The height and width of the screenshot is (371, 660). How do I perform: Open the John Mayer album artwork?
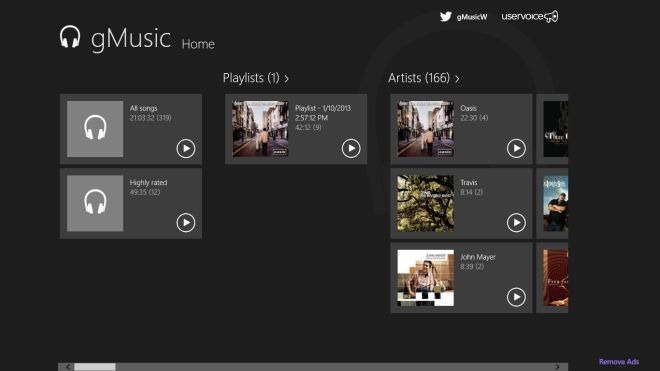click(x=426, y=278)
